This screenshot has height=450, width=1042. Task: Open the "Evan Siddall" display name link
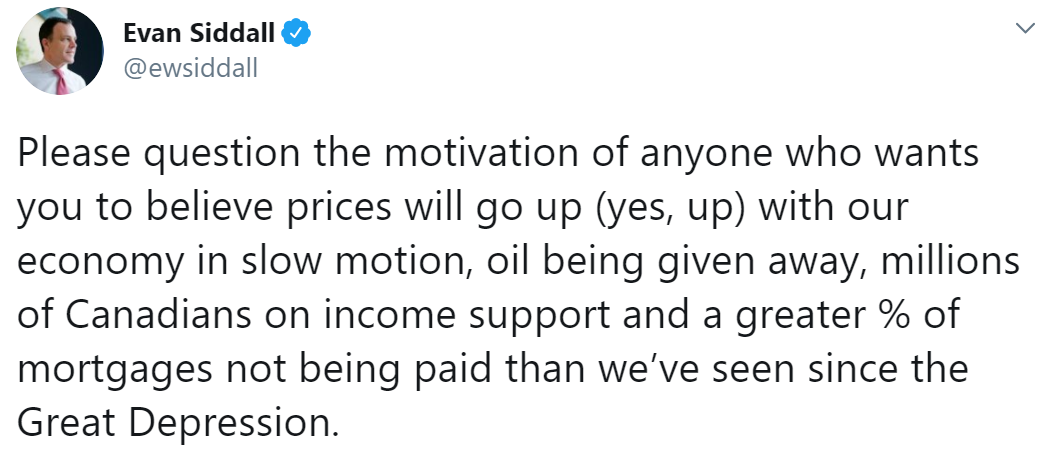199,33
